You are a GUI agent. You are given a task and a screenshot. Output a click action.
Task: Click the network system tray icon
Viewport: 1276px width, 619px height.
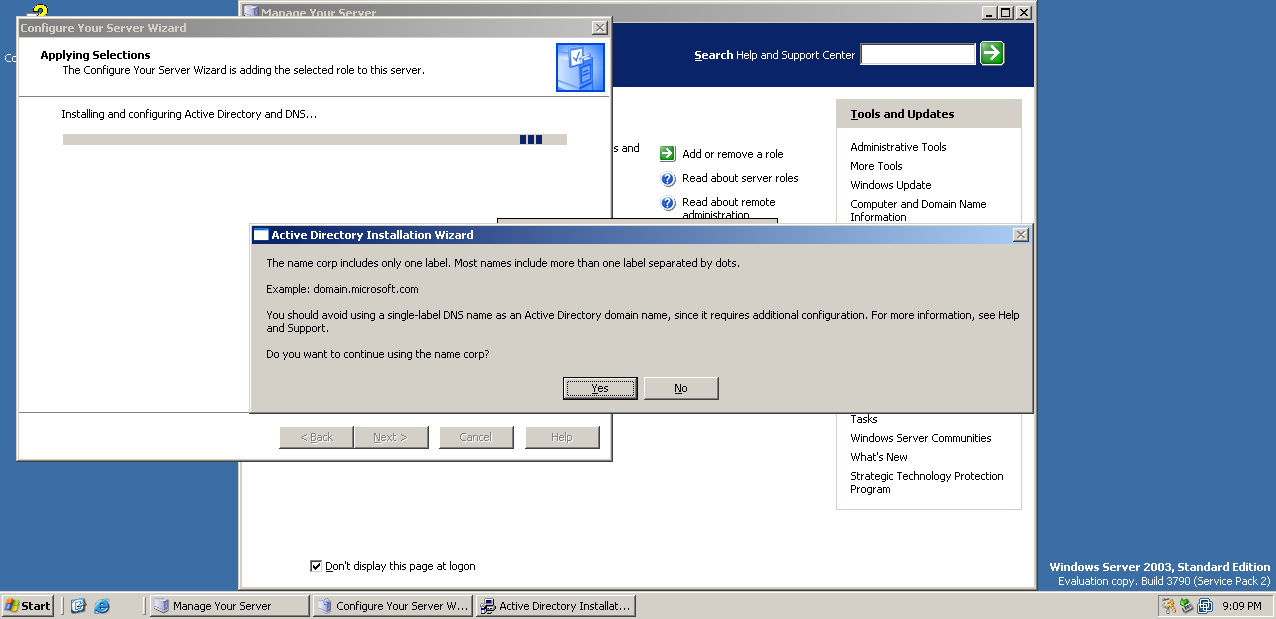(x=1204, y=606)
